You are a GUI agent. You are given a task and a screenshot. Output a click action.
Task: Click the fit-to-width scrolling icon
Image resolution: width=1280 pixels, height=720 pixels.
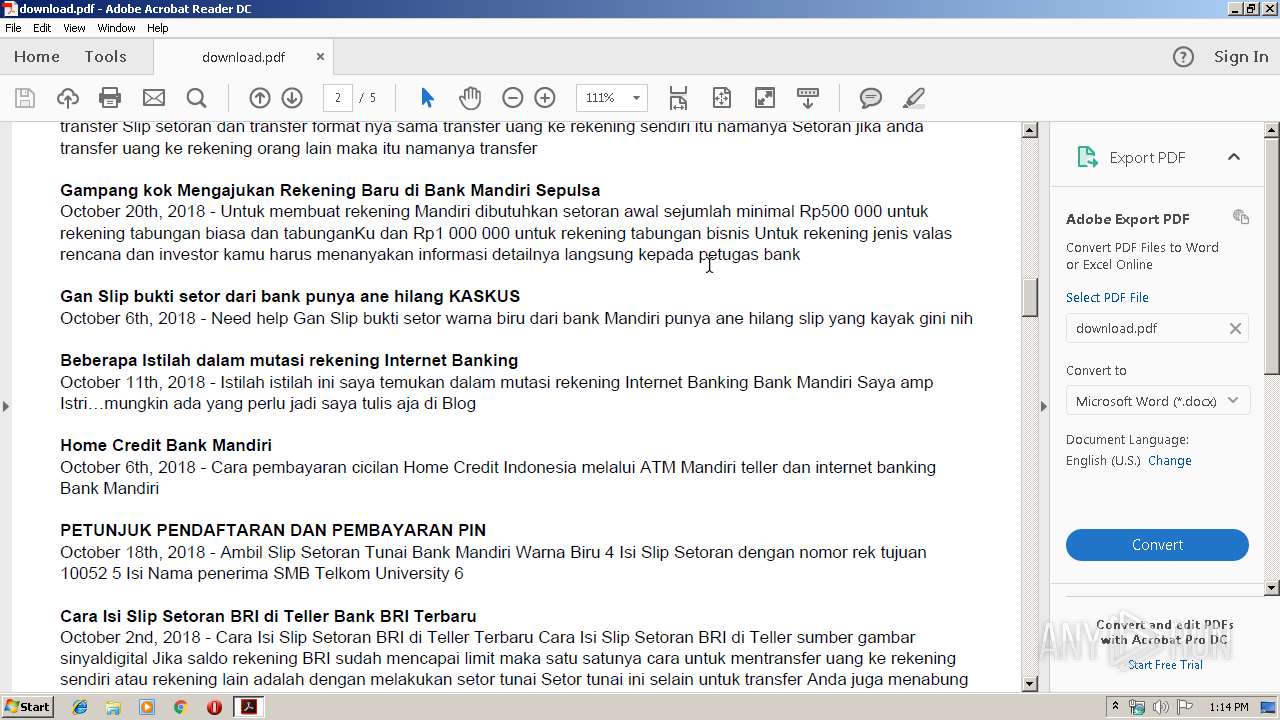coord(678,97)
